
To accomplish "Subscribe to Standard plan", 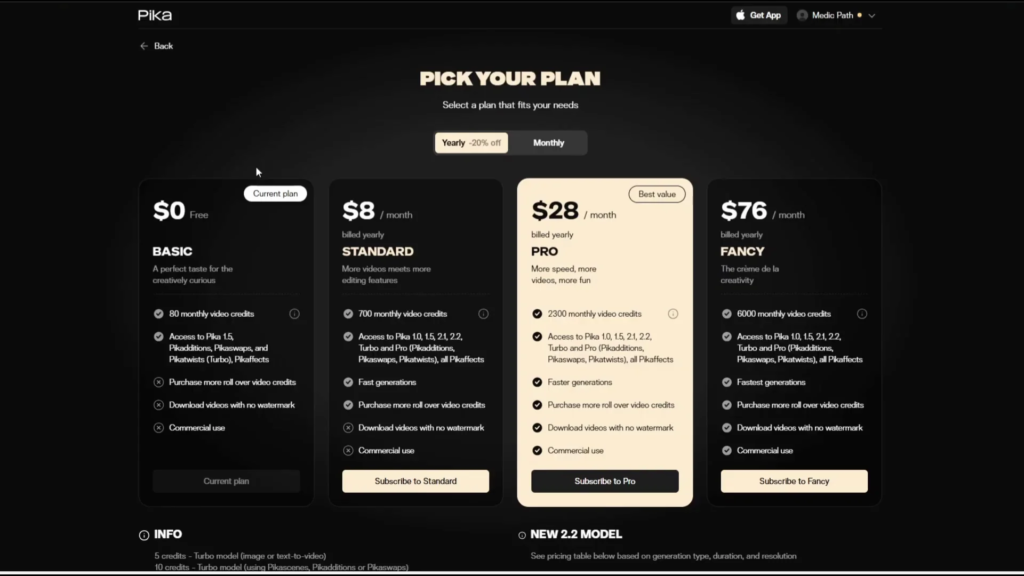I will pos(415,481).
